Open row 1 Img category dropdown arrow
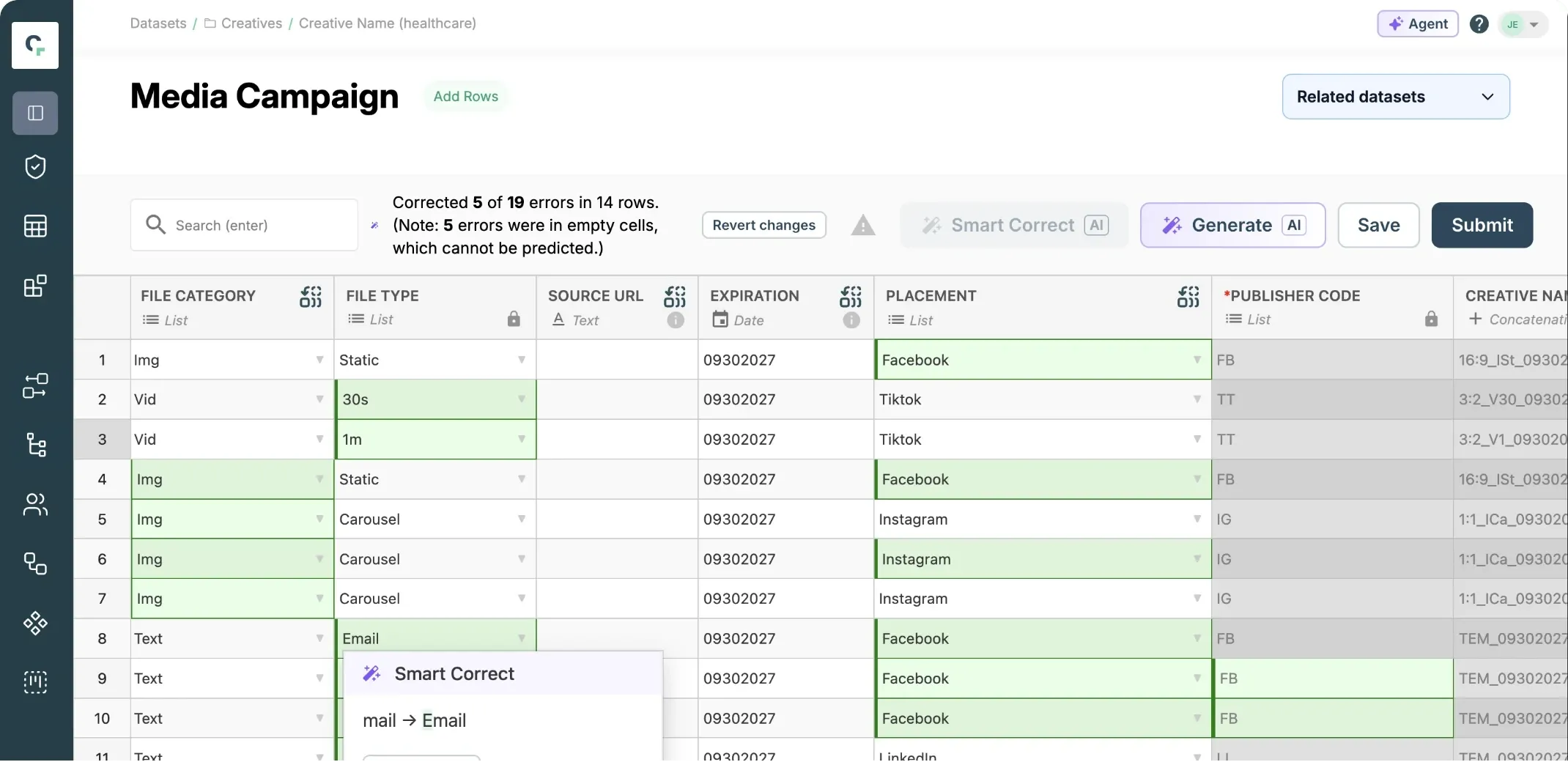Viewport: 1568px width, 762px height. coord(319,360)
